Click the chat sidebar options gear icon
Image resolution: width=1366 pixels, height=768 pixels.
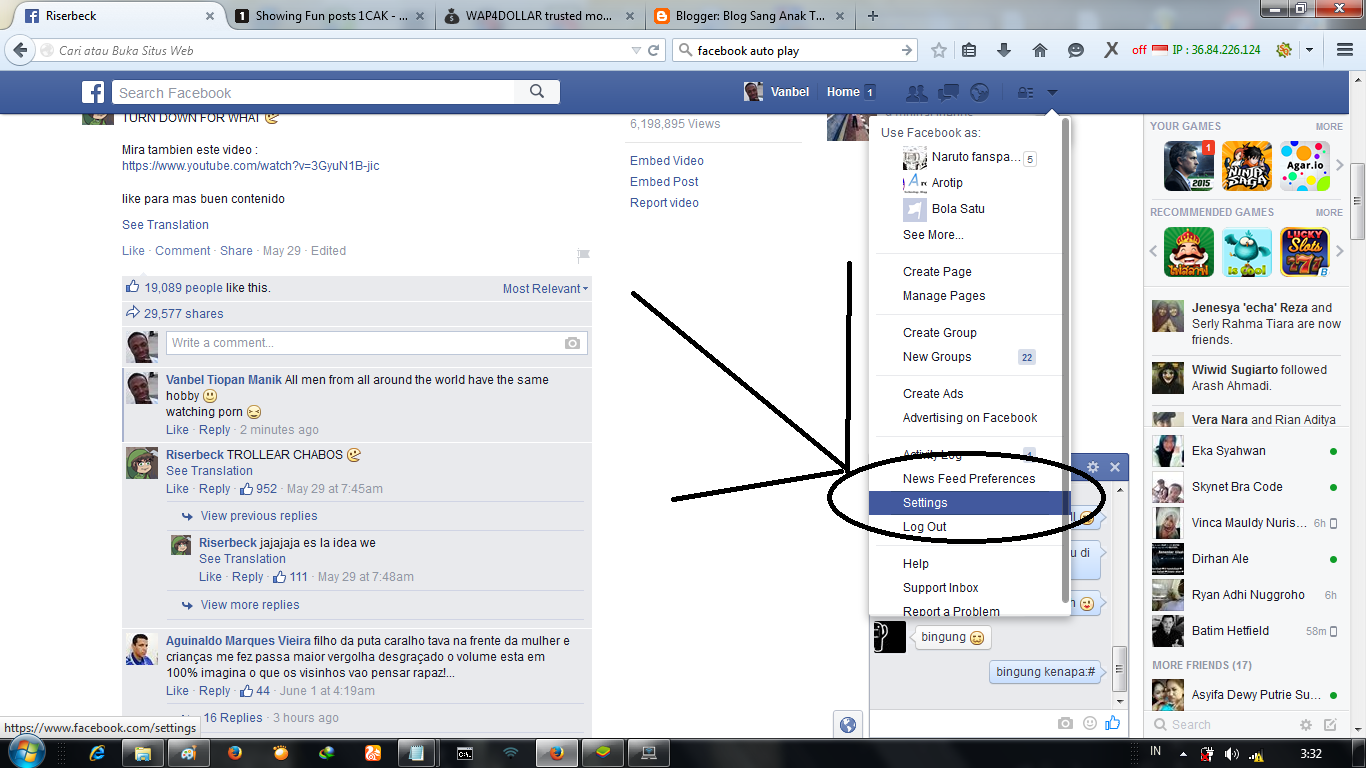click(x=1306, y=725)
